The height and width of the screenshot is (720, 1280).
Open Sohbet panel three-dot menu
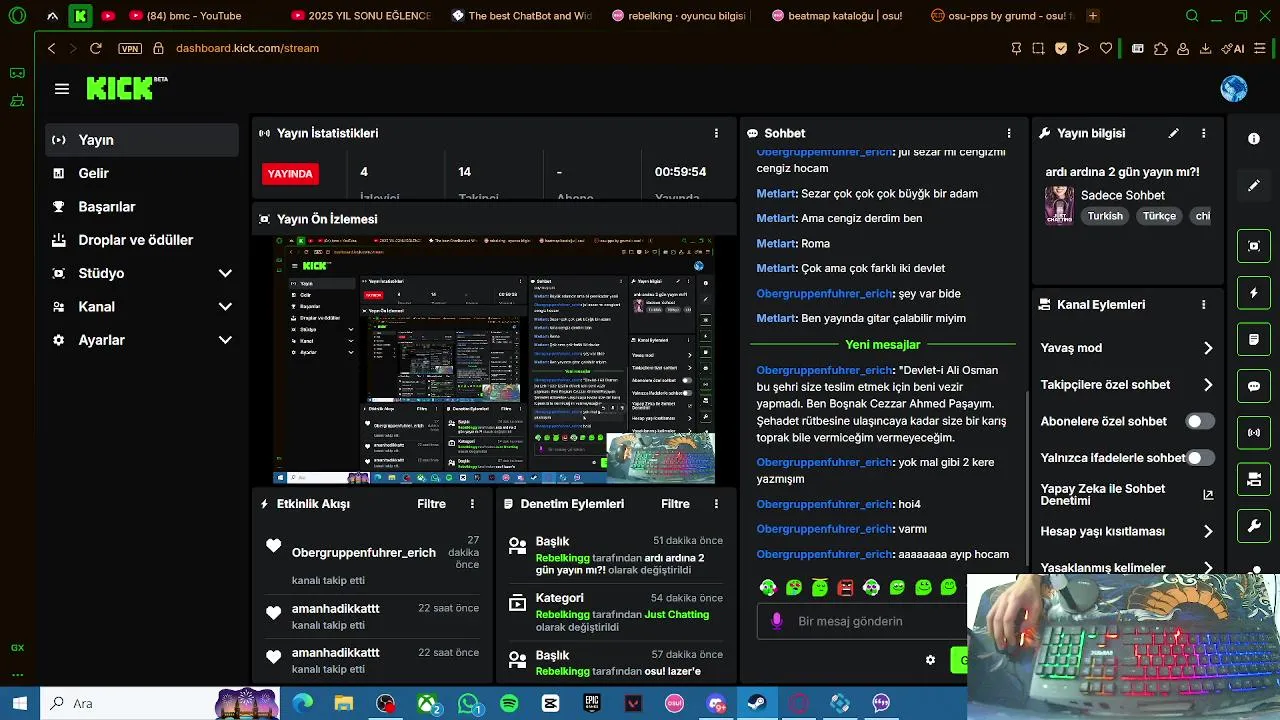(x=1009, y=133)
